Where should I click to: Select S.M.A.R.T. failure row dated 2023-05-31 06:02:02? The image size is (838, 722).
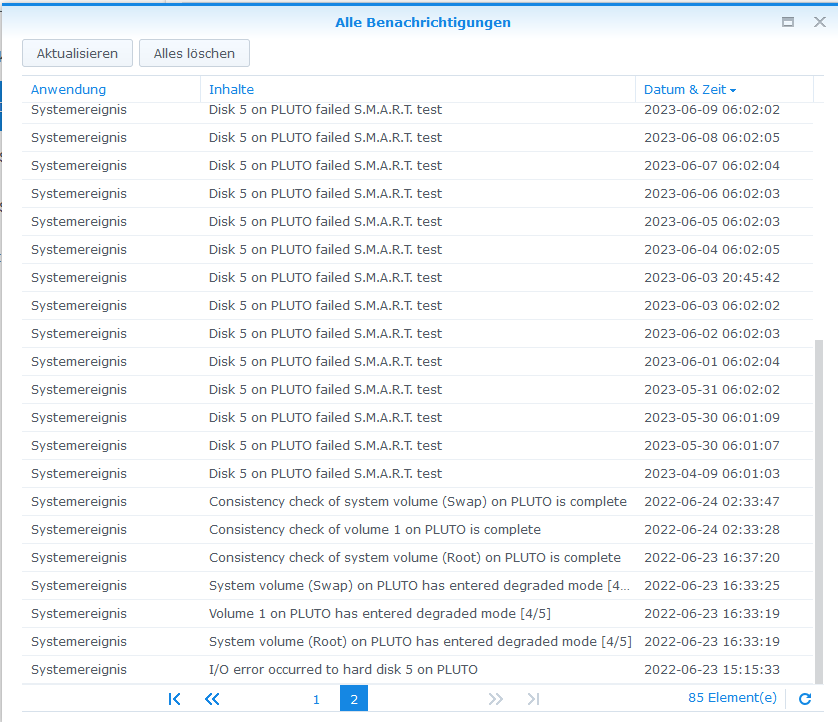pyautogui.click(x=417, y=390)
